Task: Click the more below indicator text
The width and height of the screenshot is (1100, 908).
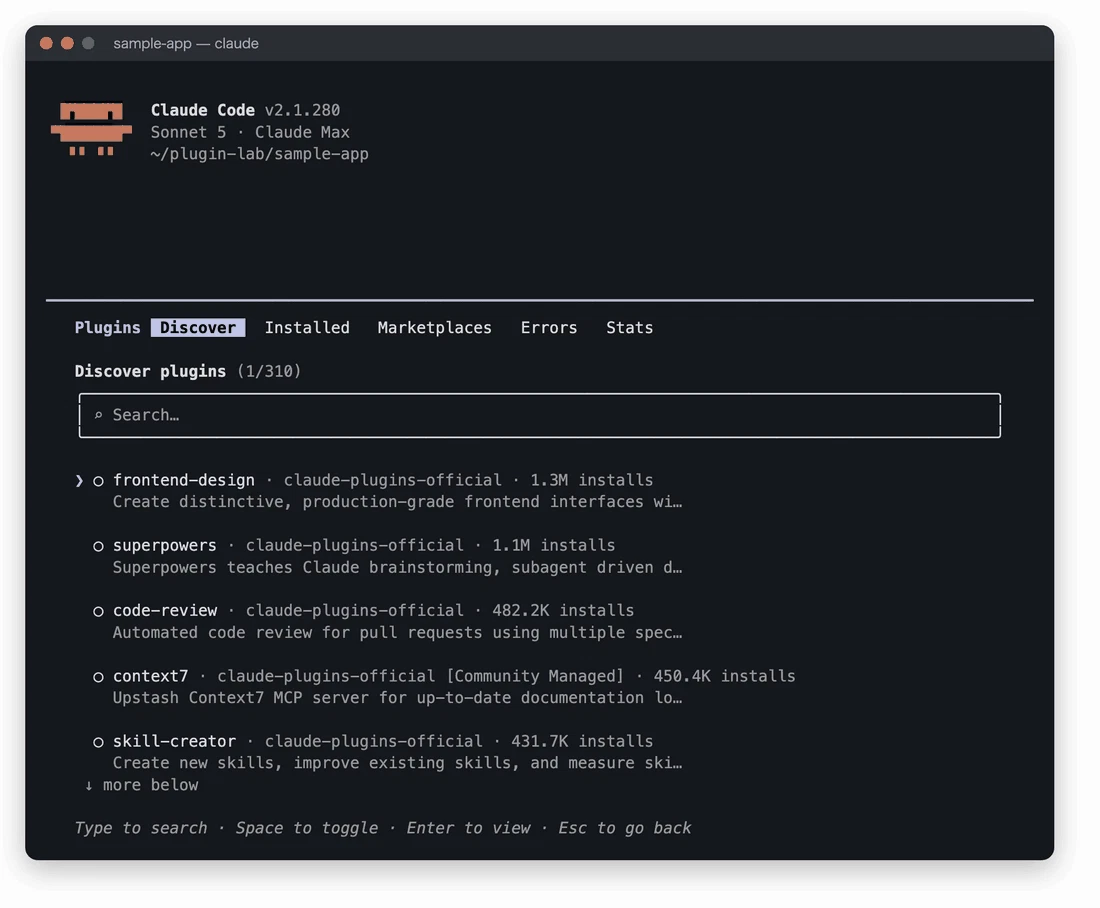Action: coord(150,785)
